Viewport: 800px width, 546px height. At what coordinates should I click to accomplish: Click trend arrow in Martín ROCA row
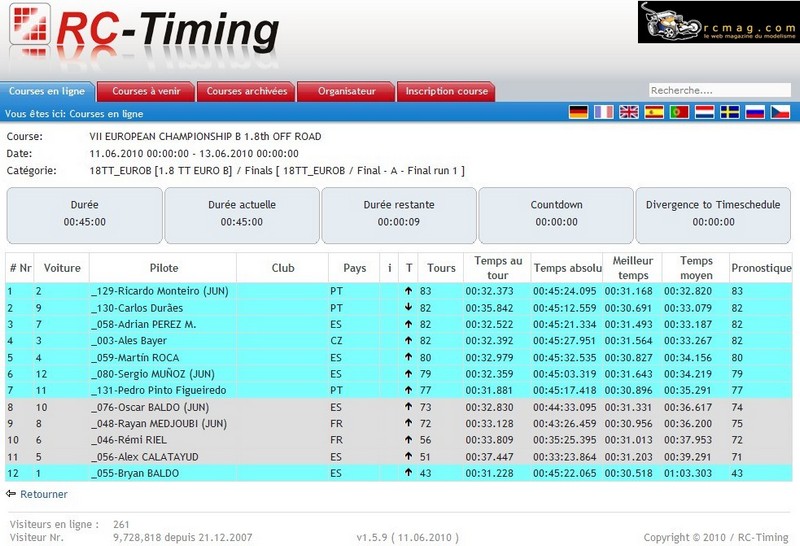point(408,357)
